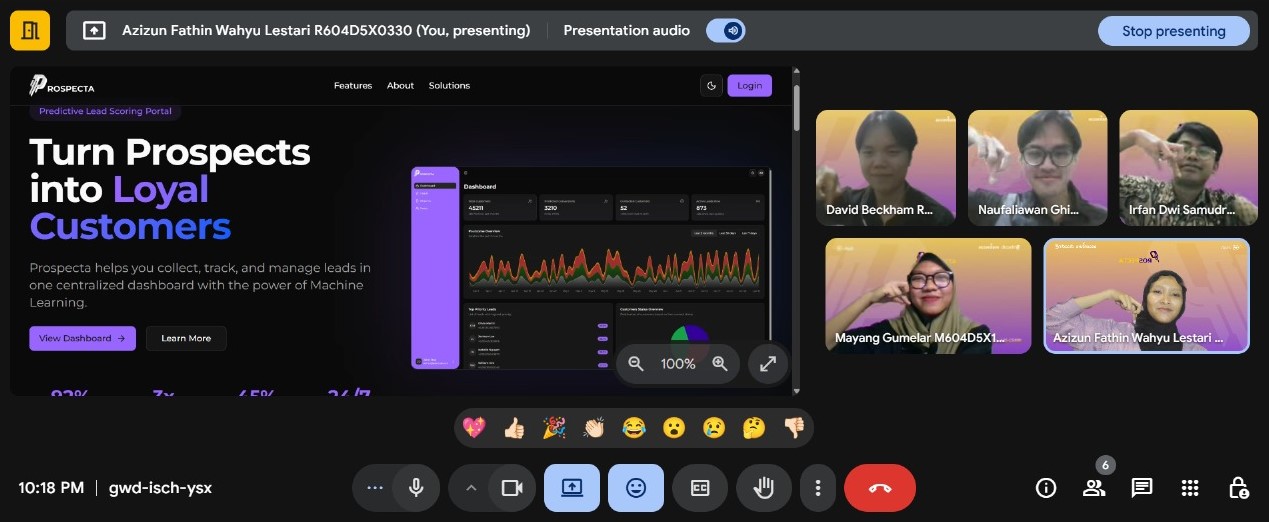The image size is (1269, 522).
Task: Open the Solutions menu on Prospecta site
Action: pos(449,86)
